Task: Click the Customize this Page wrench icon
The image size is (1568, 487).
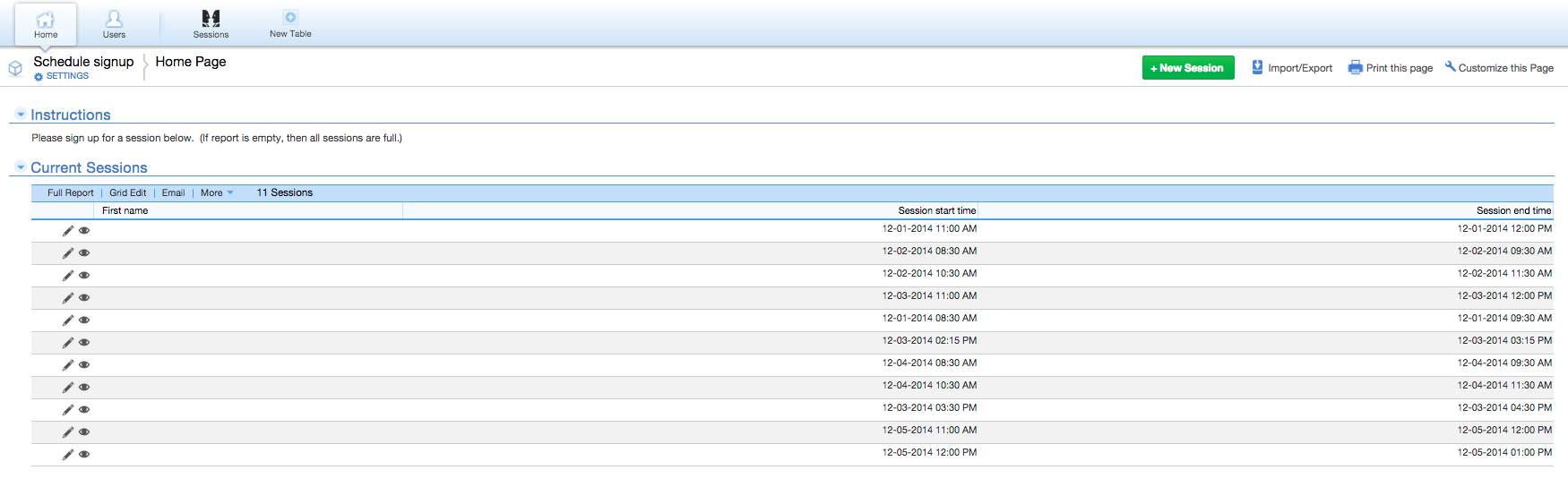Action: point(1450,66)
